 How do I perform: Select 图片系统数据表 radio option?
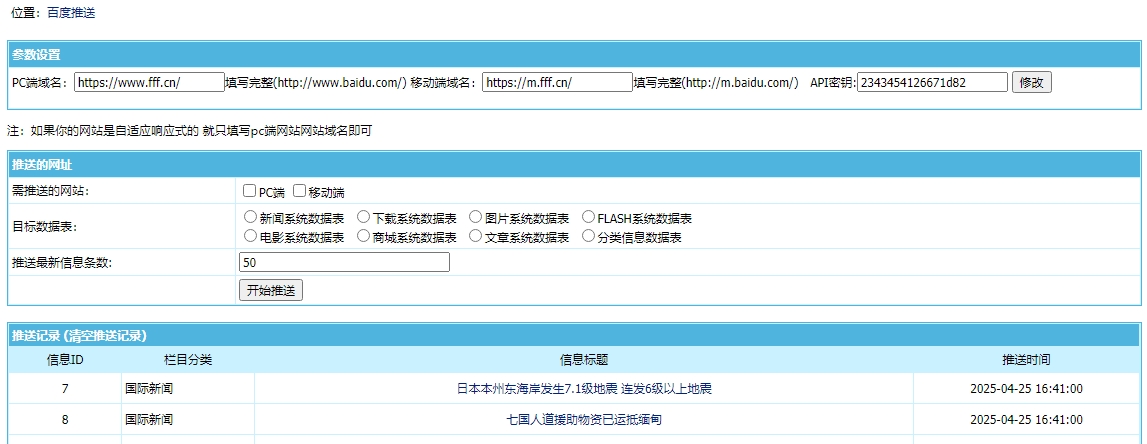pos(476,217)
